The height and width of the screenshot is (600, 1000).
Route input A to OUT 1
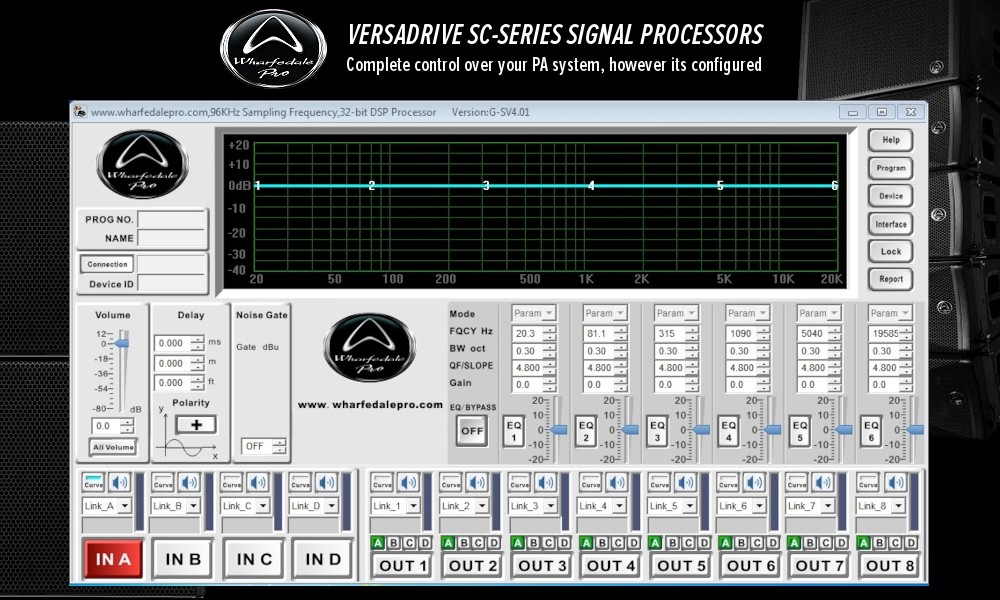coord(378,543)
